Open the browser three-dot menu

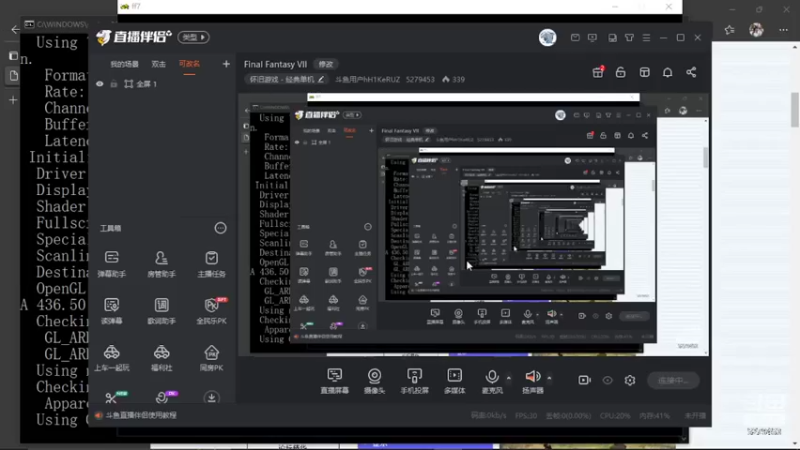[x=783, y=30]
